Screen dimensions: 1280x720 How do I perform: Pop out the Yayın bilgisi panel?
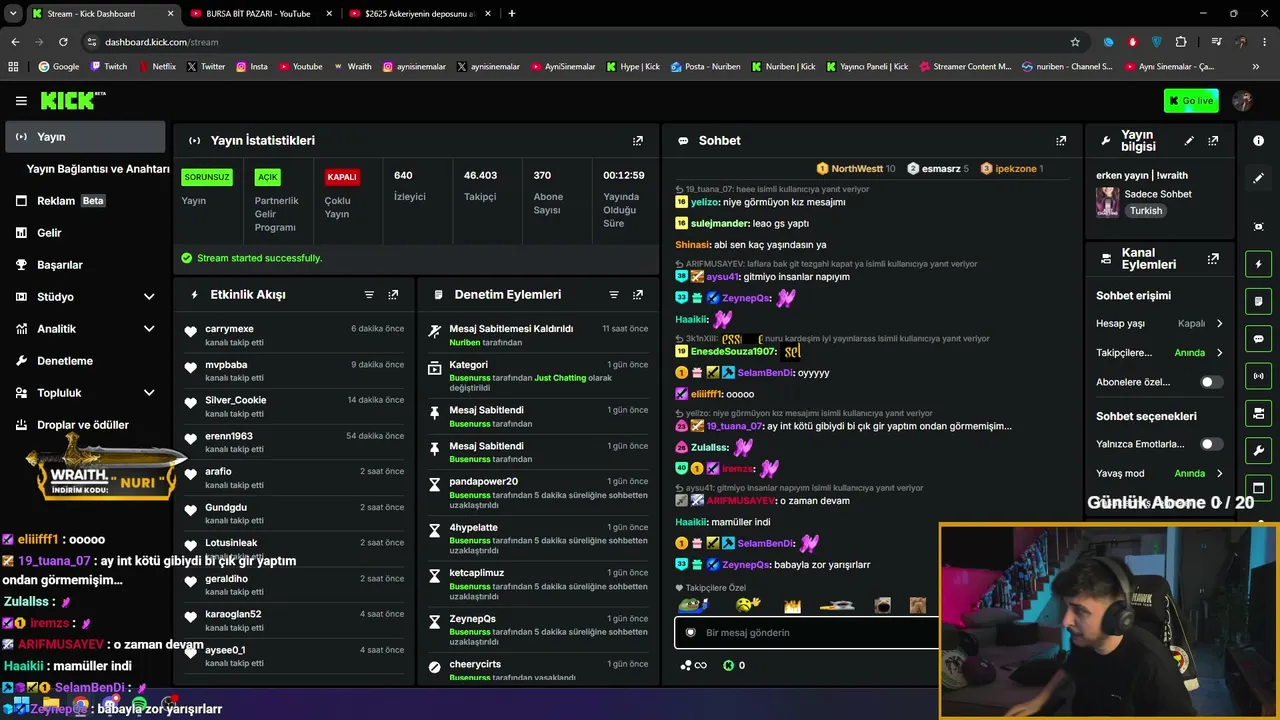coord(1213,141)
